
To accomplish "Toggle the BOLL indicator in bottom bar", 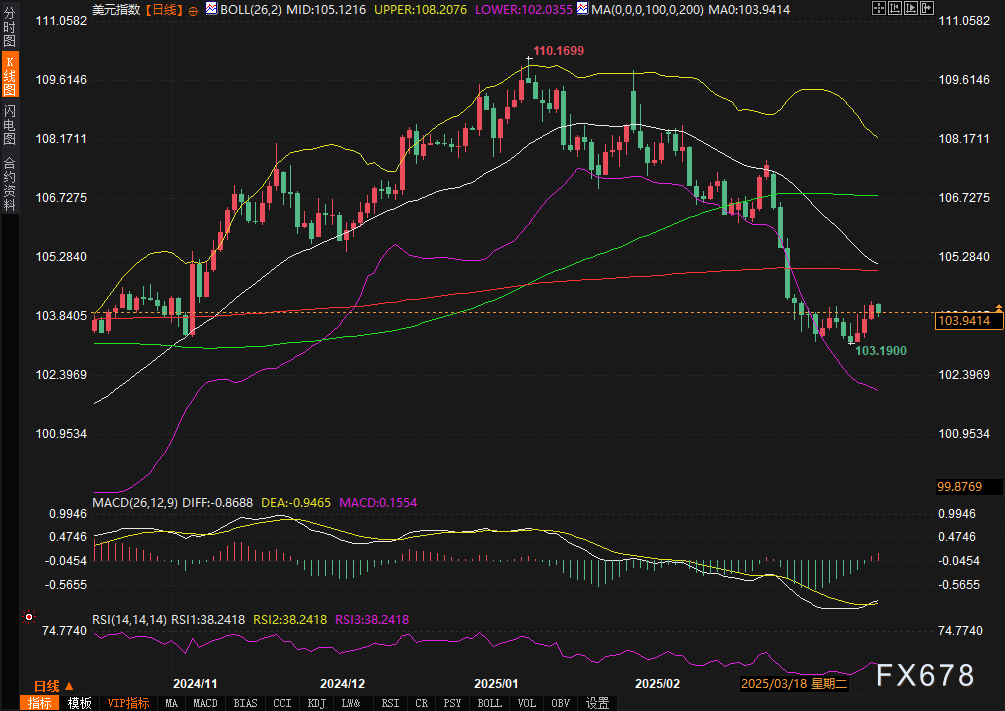I will (x=489, y=703).
